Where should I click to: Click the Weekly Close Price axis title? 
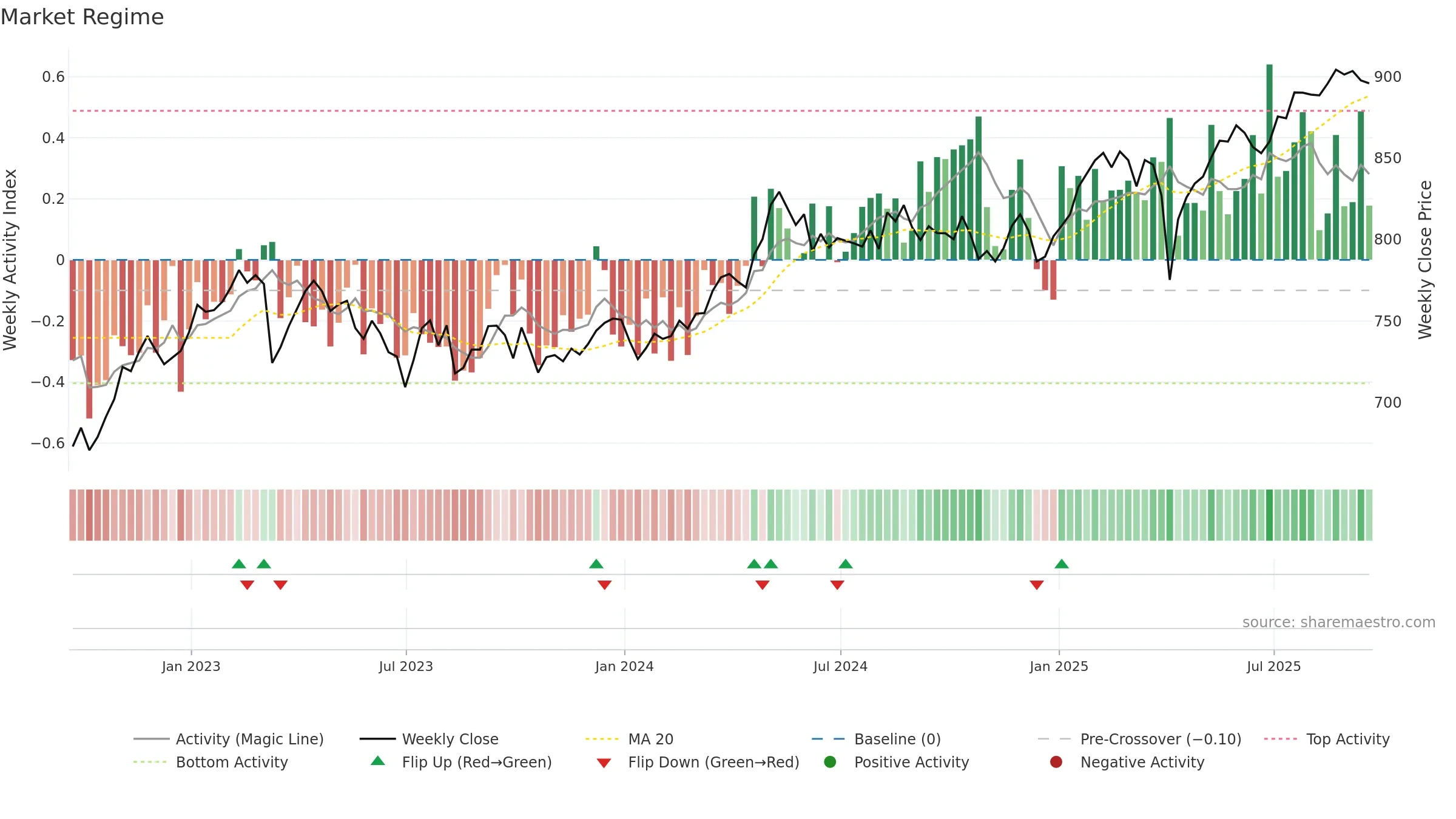[x=1425, y=260]
